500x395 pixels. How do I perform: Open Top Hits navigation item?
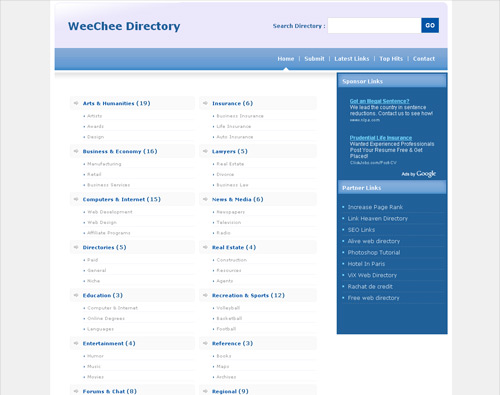tap(391, 59)
